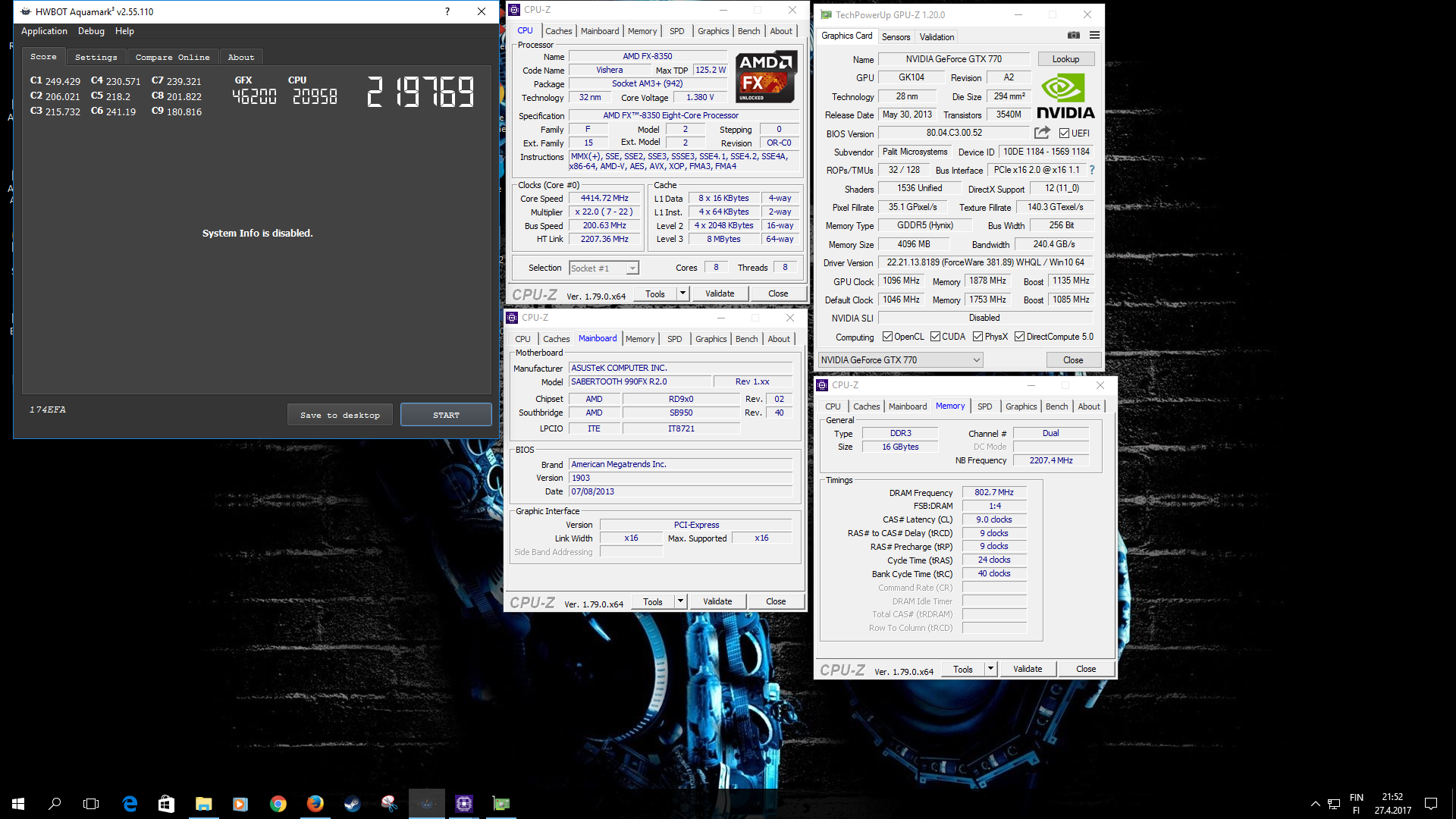Click GPU Name field NVIDIA GeForce GTX 770
1456x819 pixels.
click(953, 59)
